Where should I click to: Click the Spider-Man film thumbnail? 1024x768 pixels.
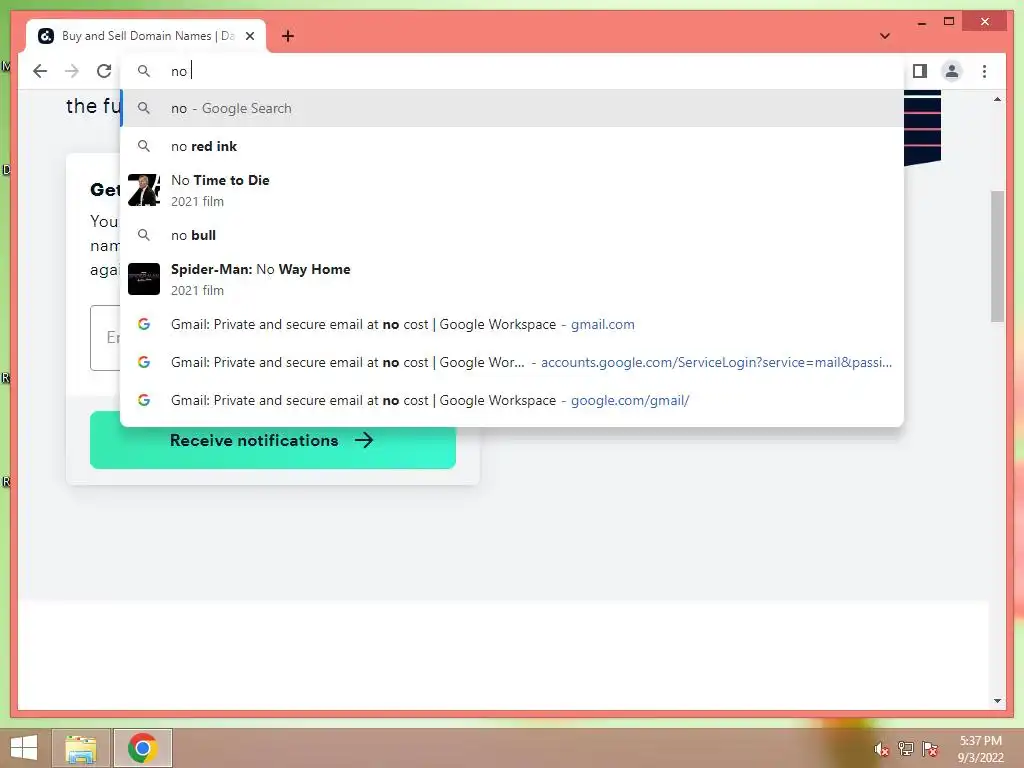[144, 279]
